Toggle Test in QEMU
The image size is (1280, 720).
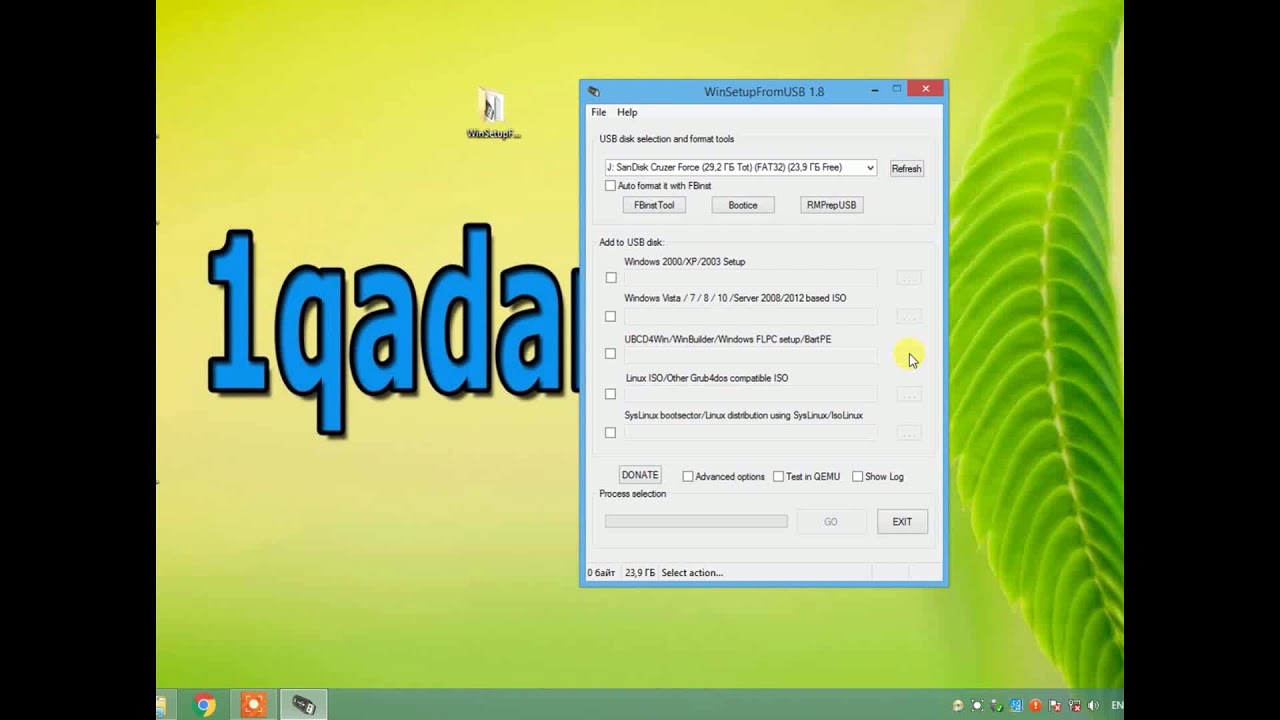point(778,477)
